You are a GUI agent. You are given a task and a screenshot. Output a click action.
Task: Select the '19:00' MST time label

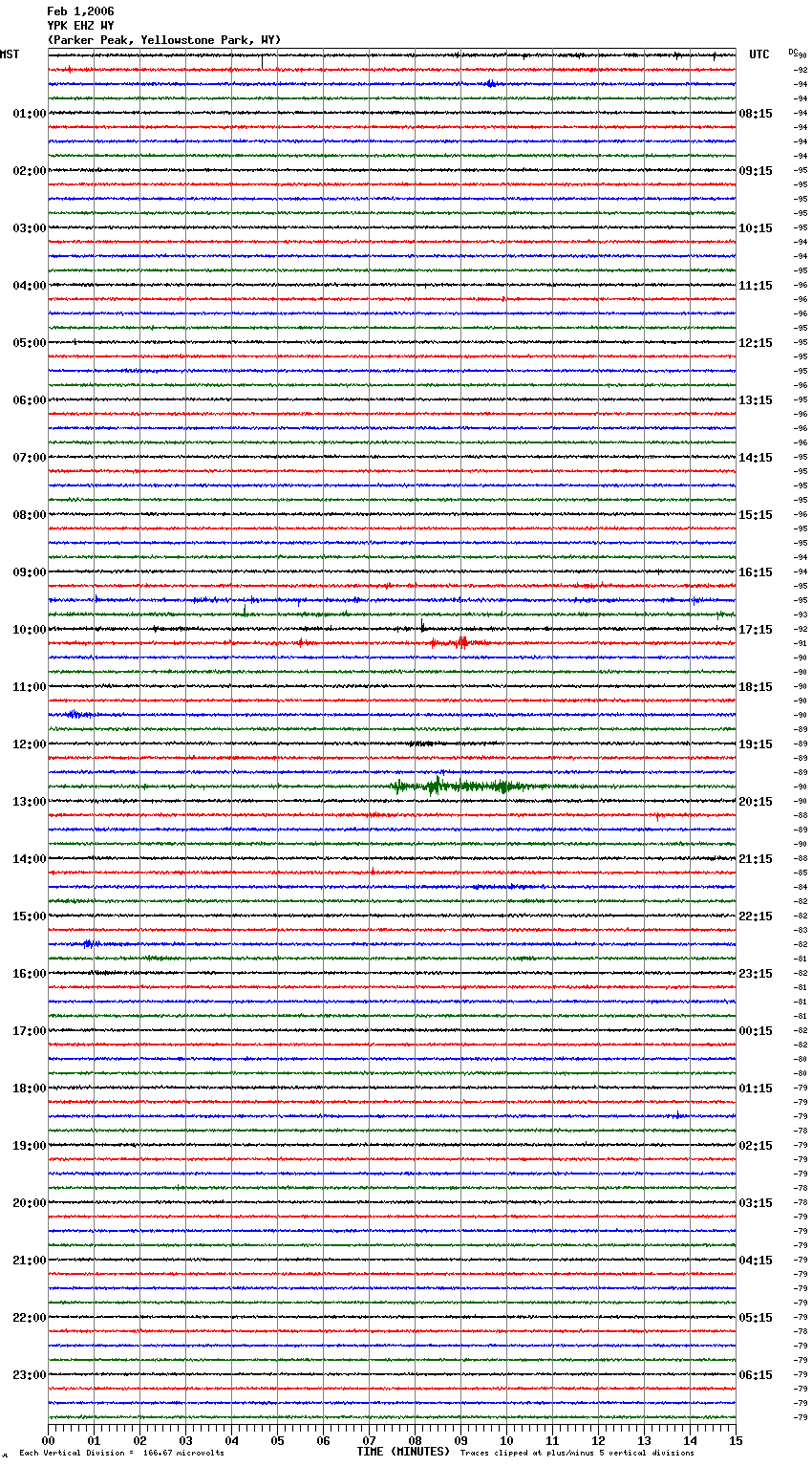(x=30, y=1146)
